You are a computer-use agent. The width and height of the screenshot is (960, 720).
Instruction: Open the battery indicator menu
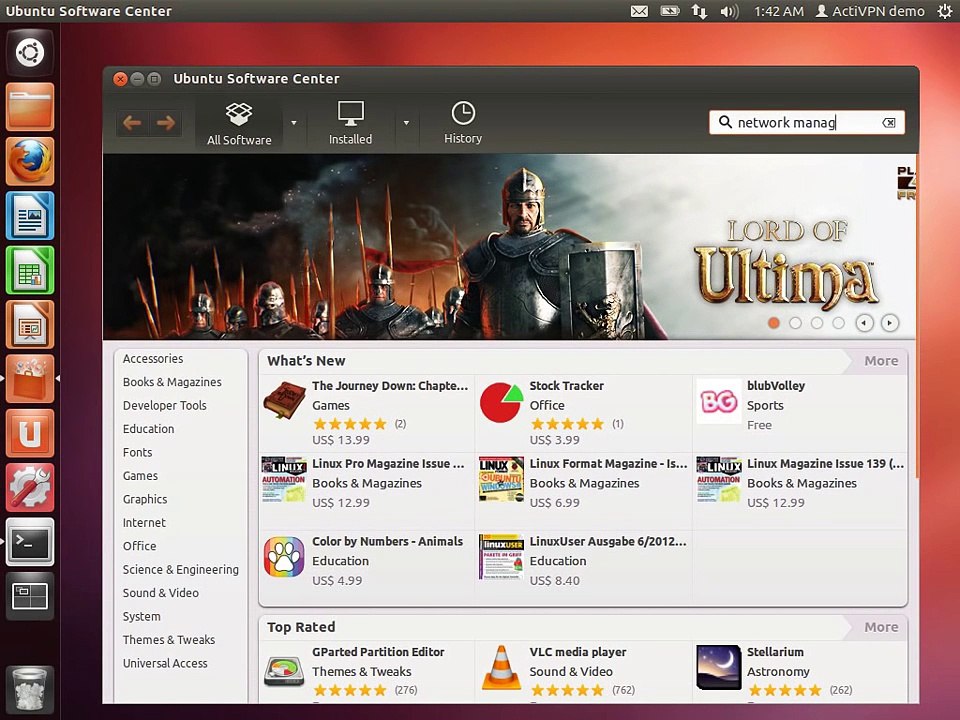[x=670, y=11]
